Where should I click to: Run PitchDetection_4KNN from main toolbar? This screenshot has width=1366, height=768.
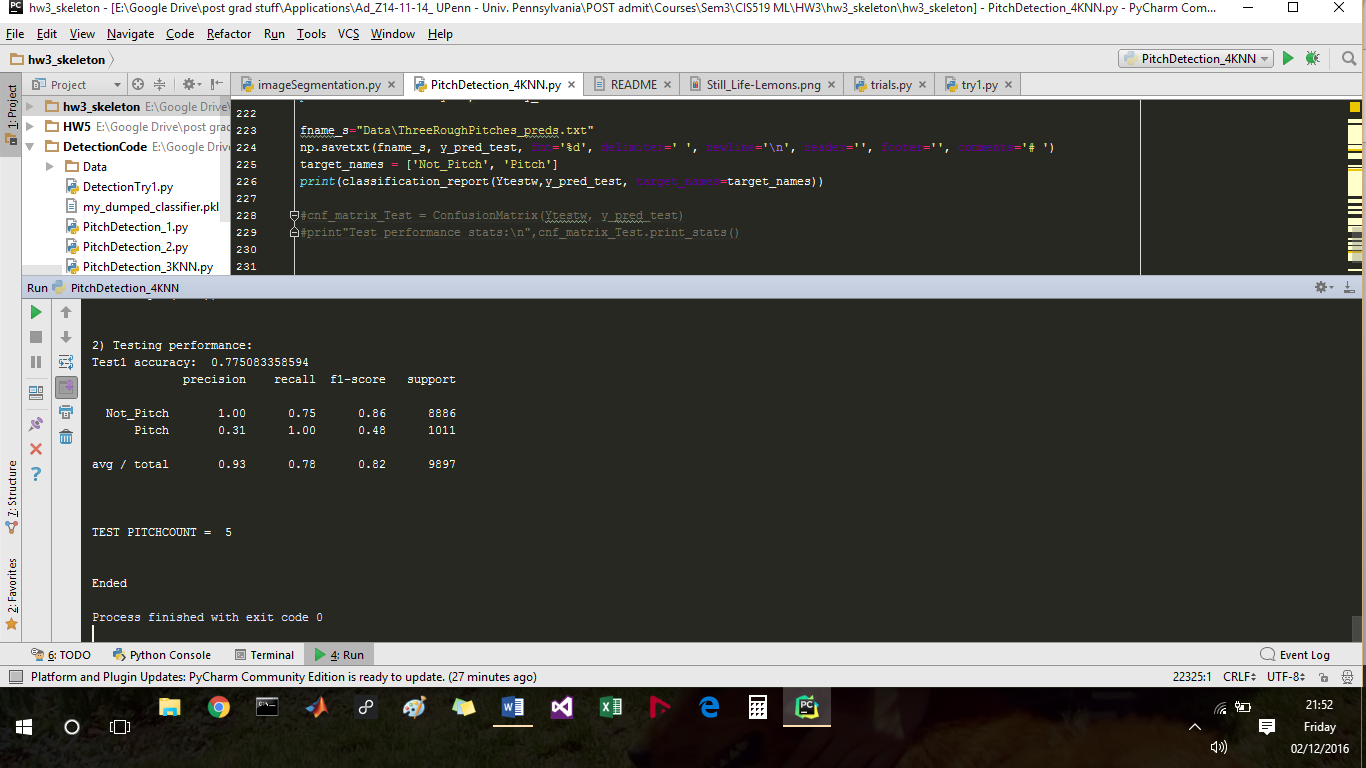(x=1288, y=59)
